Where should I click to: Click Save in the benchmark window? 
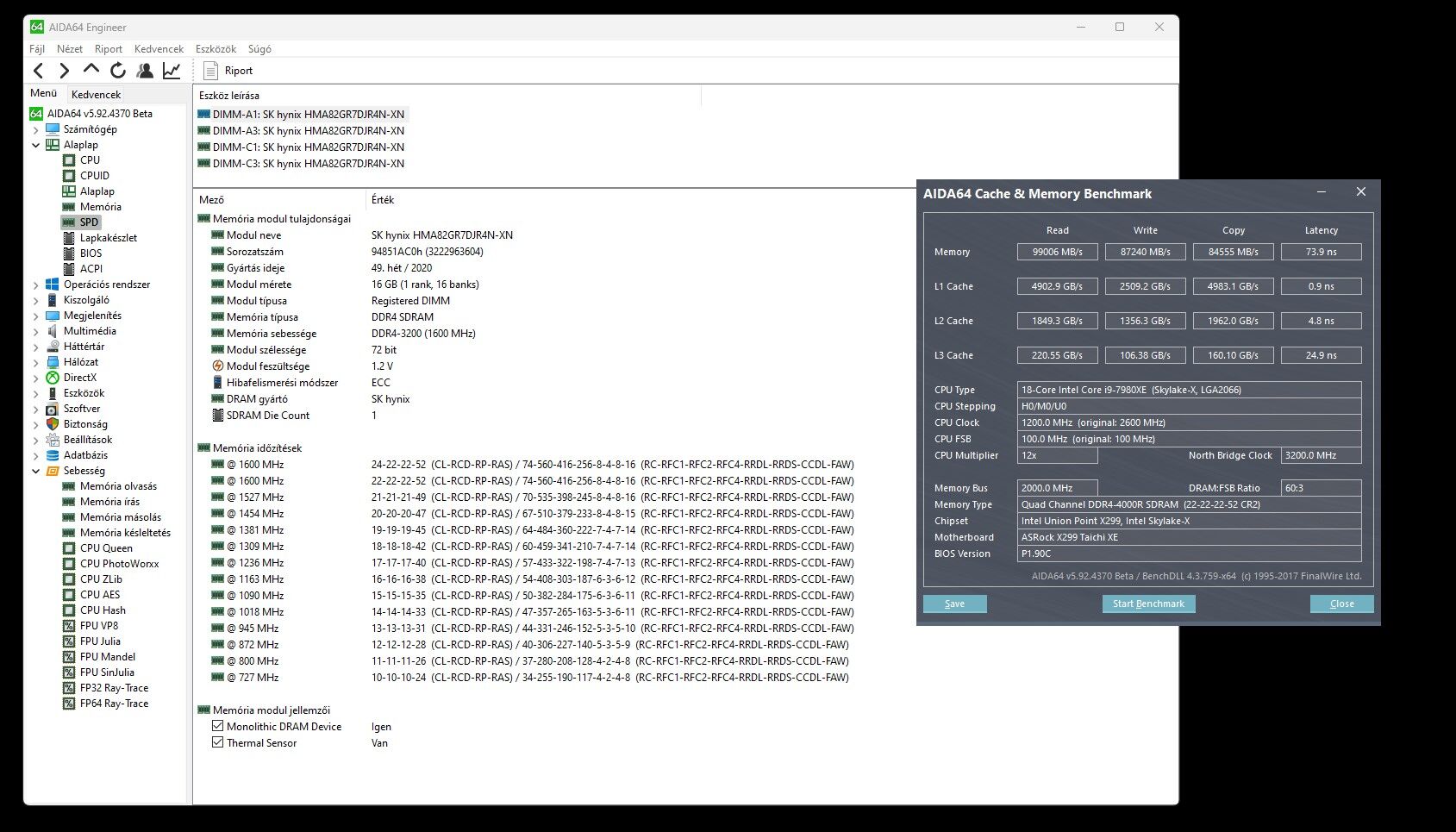pyautogui.click(x=954, y=604)
